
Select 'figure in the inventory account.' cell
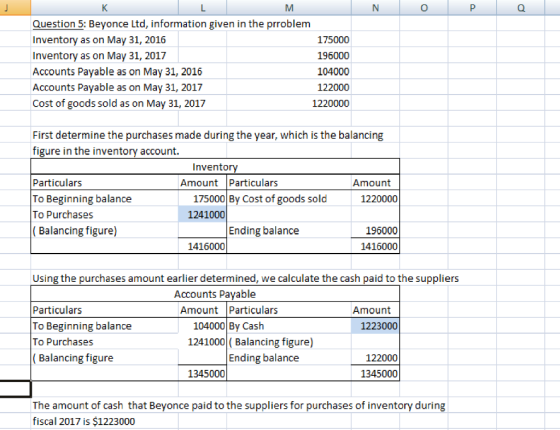(106, 151)
